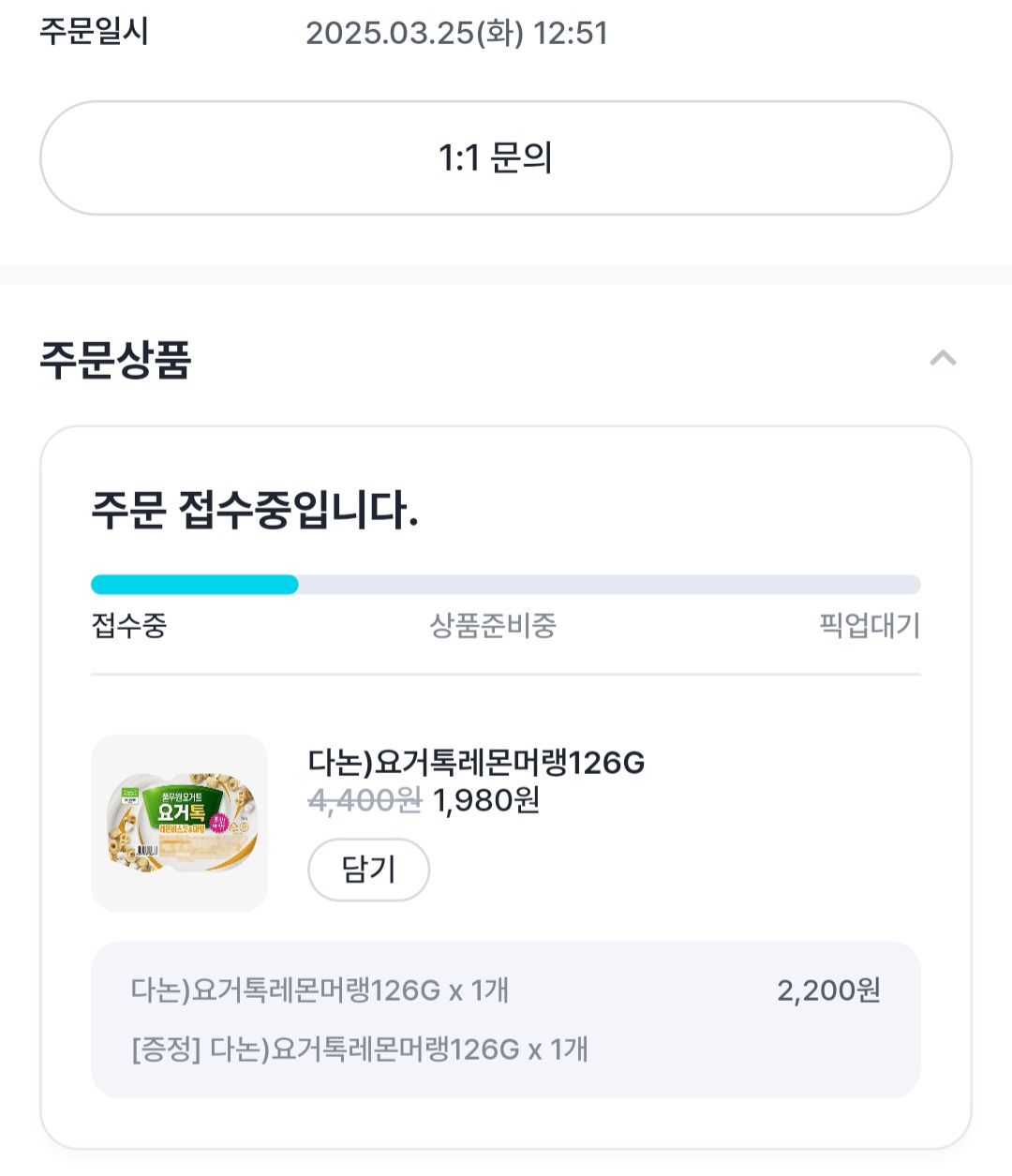Click the crossed-out 4,400원 original price
Viewport: 1012px width, 1176px height.
tap(365, 800)
